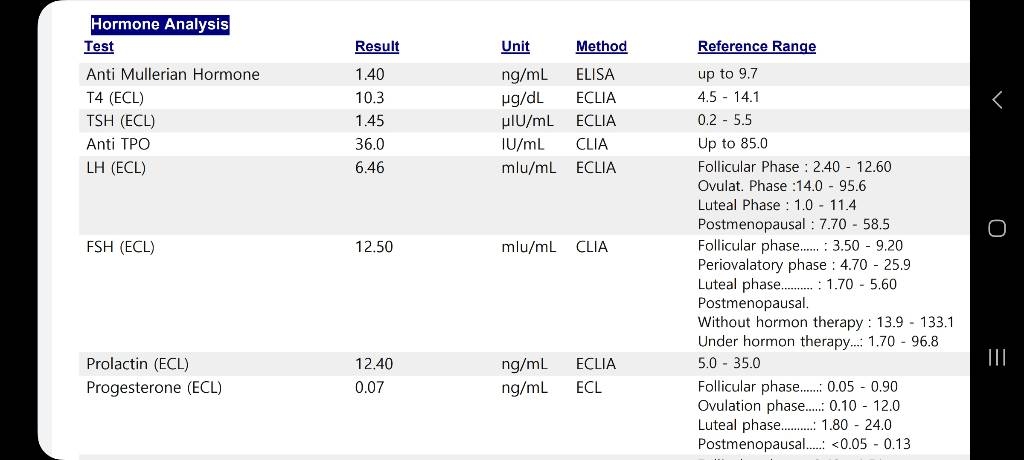Tap the ELISA method cell
Screen dimensions: 1024x460
tap(595, 74)
